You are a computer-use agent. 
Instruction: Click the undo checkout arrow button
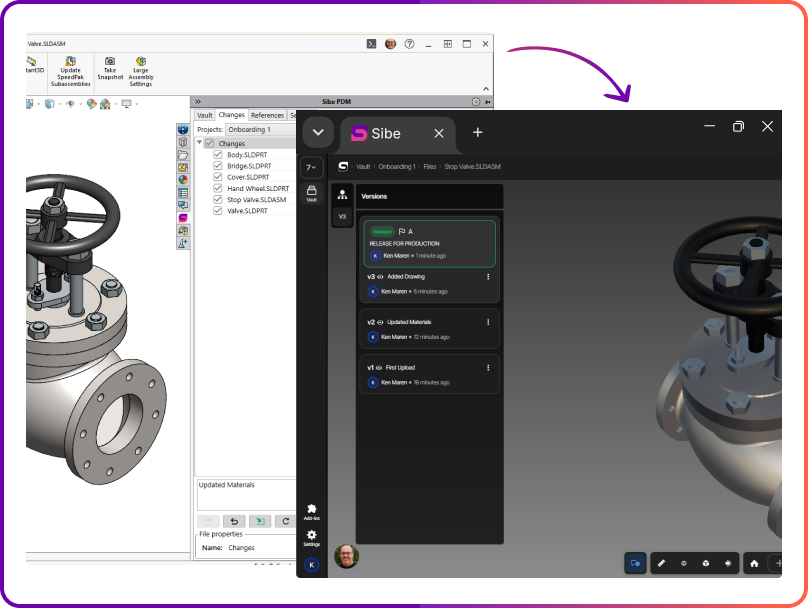234,521
